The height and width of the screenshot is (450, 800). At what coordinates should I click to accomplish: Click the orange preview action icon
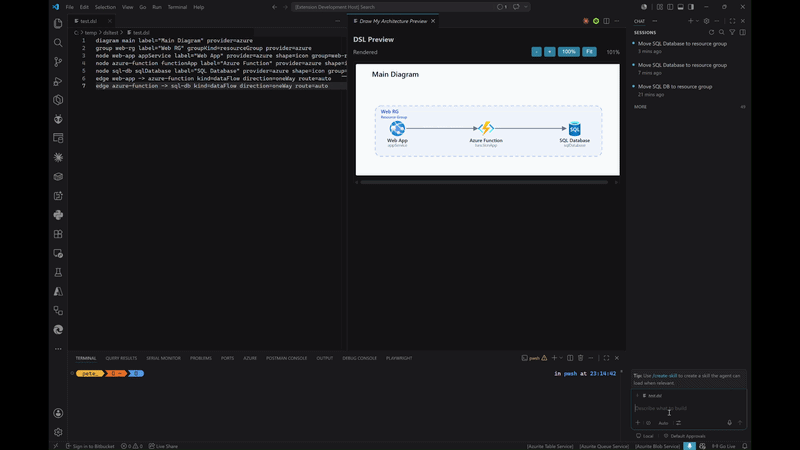click(x=586, y=21)
